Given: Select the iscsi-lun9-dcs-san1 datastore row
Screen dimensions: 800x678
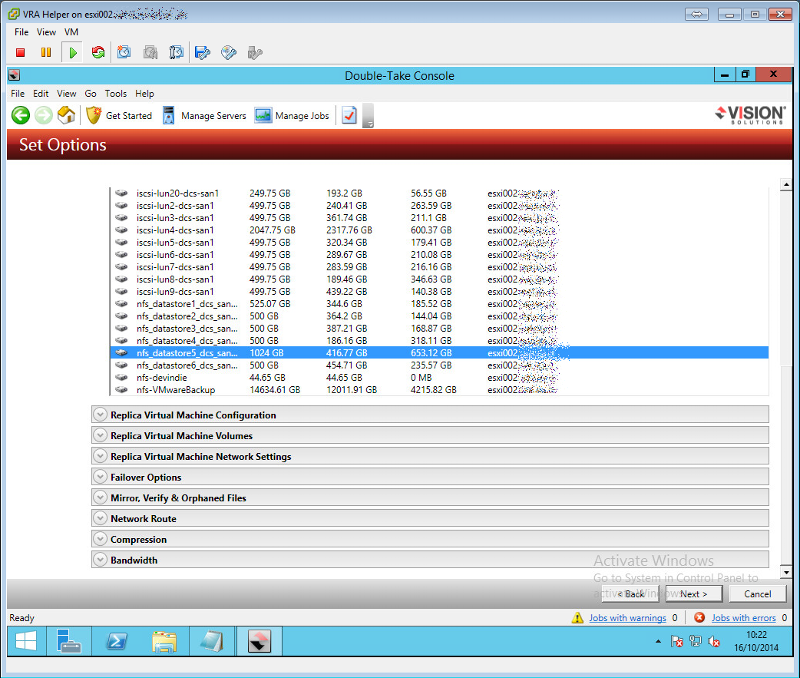Looking at the screenshot, I should coord(439,292).
